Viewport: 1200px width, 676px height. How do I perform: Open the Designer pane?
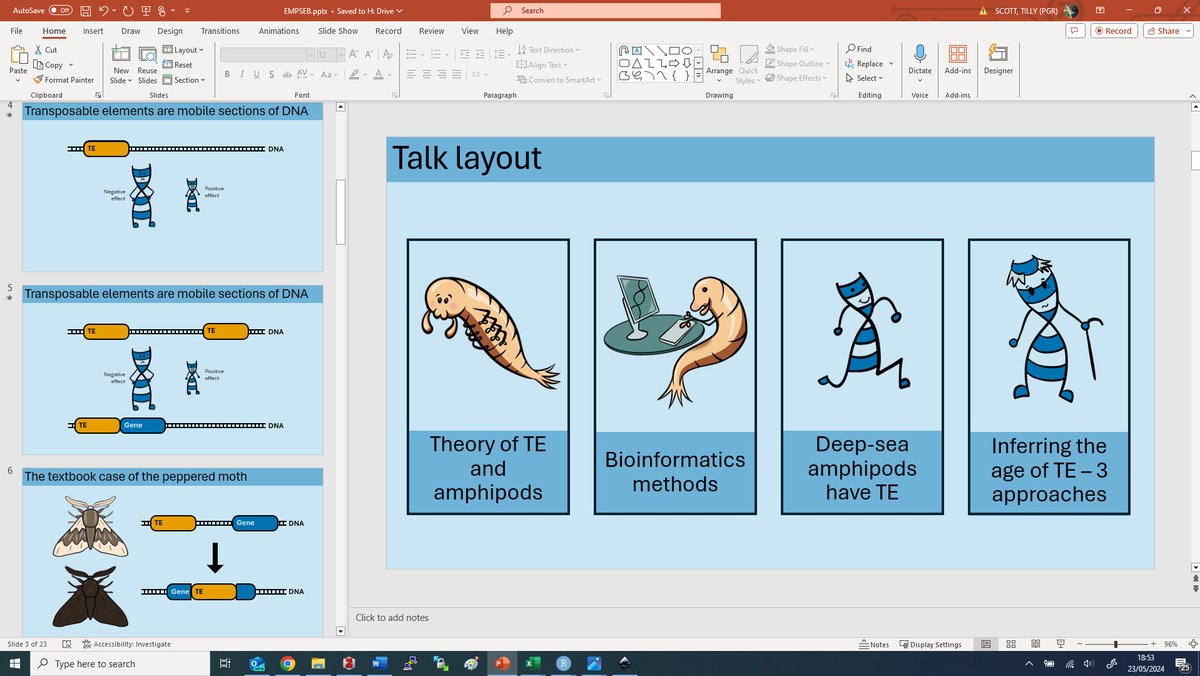[998, 60]
